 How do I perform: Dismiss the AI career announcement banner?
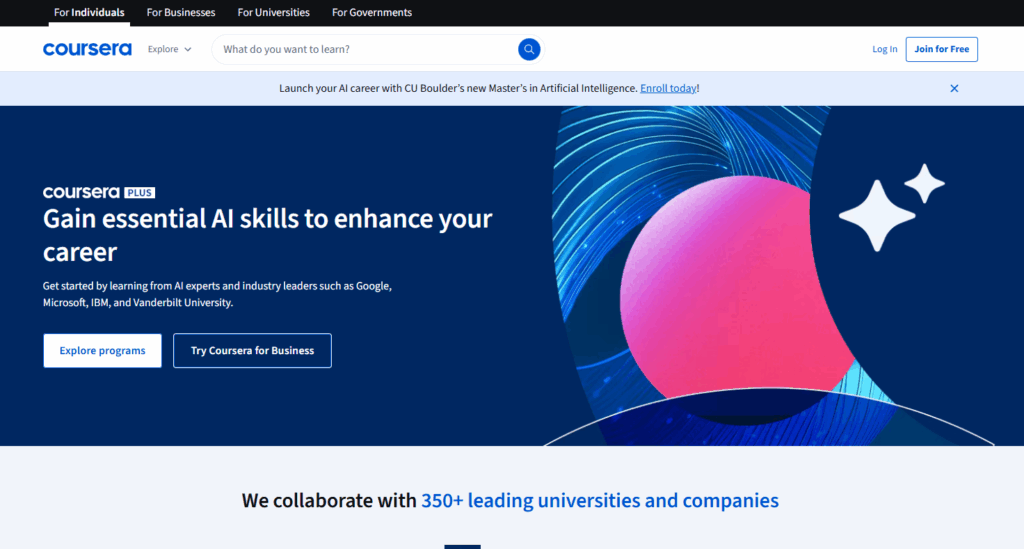[954, 88]
